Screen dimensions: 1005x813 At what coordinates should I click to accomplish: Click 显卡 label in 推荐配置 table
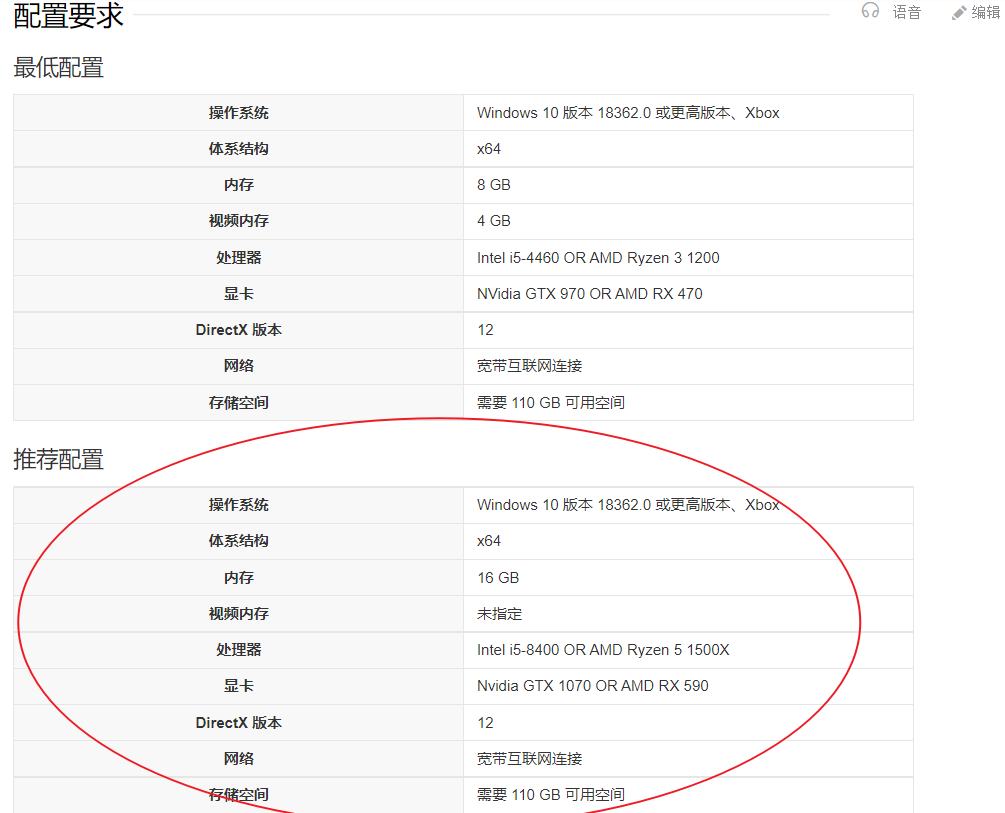(x=238, y=685)
